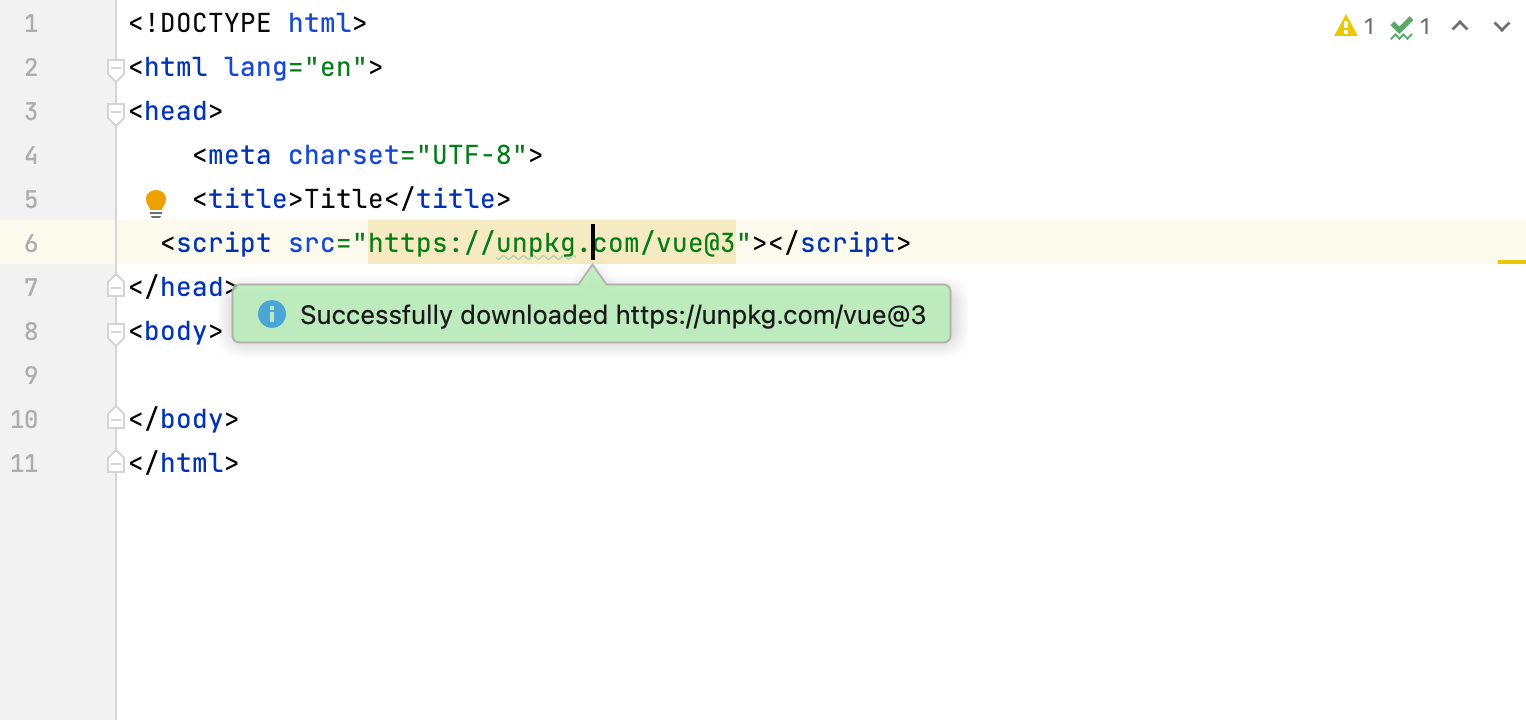Collapse the head section via gutter arrow
The image size is (1526, 720).
115,111
